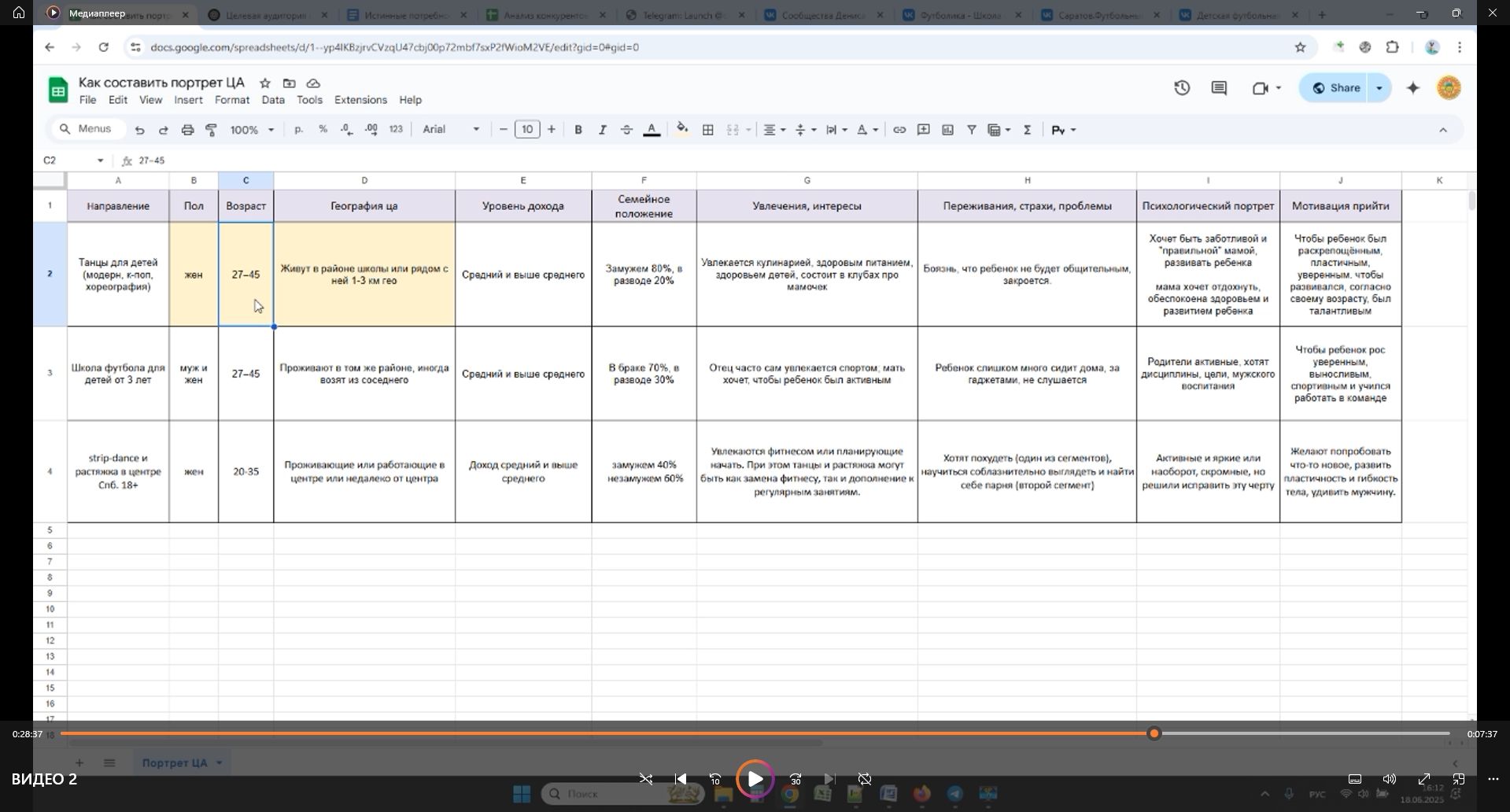Switch the player to full screen

coord(1424,779)
